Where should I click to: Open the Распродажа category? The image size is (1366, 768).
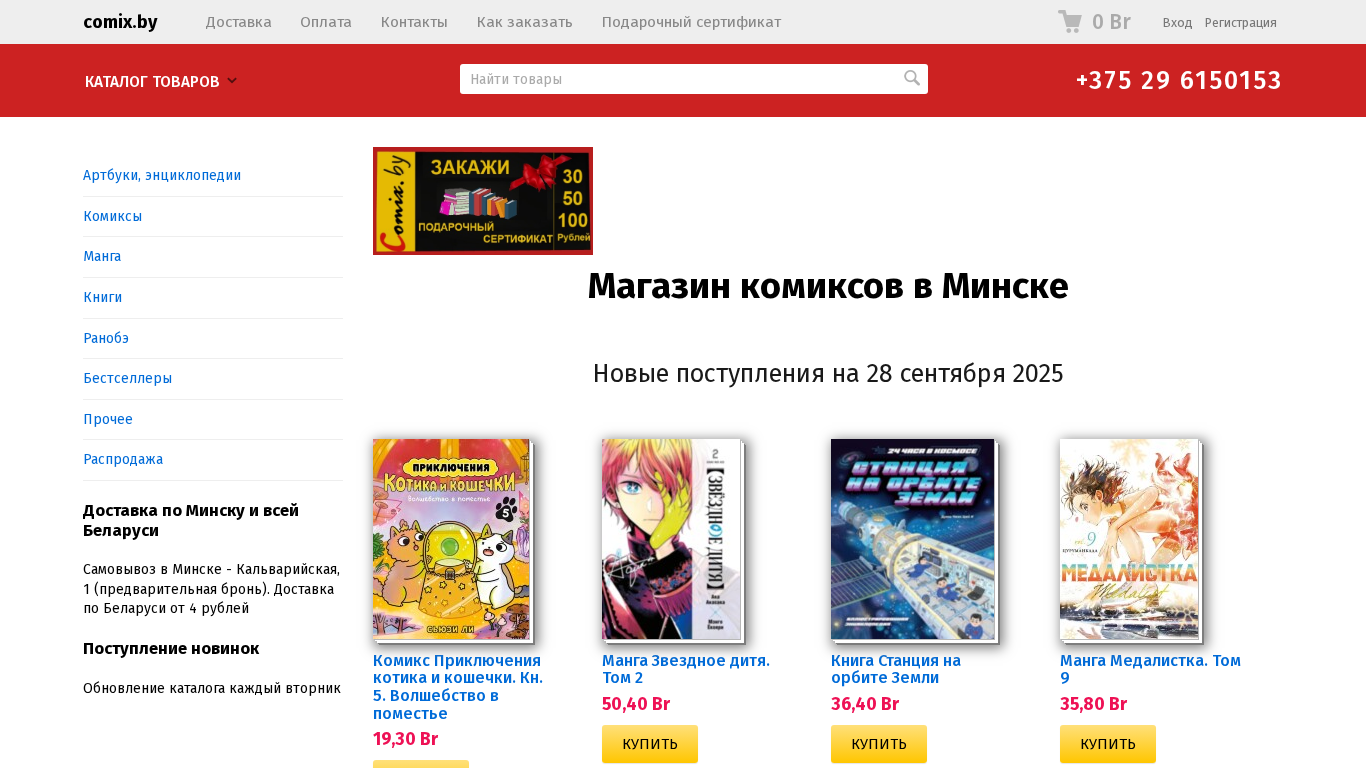pyautogui.click(x=123, y=459)
